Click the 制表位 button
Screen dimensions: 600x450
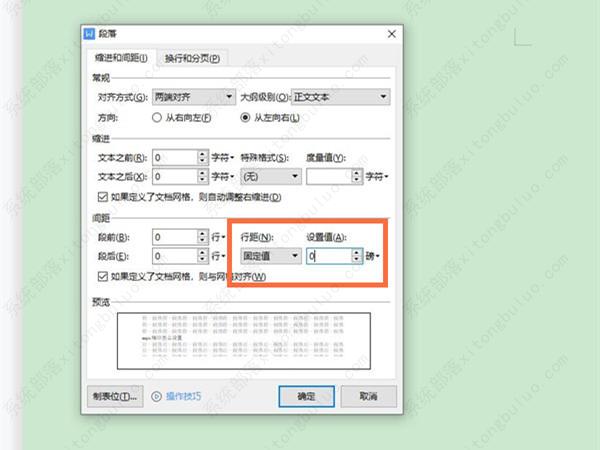pos(114,396)
